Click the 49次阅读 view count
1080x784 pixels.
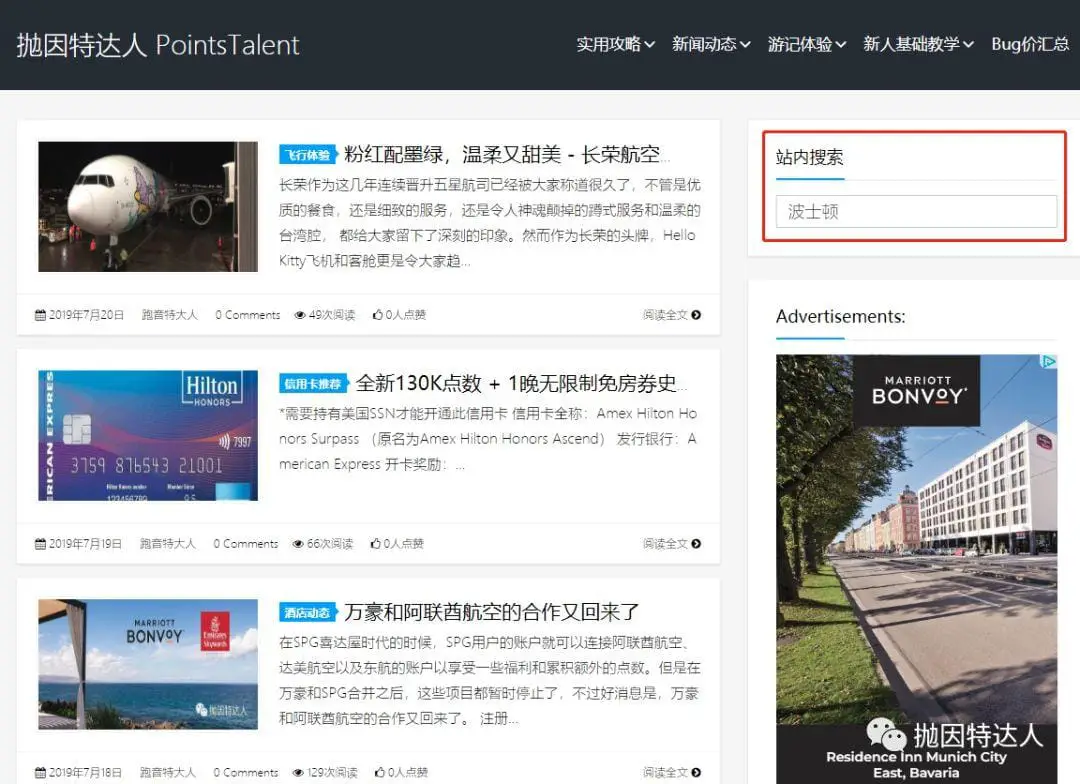tap(332, 315)
